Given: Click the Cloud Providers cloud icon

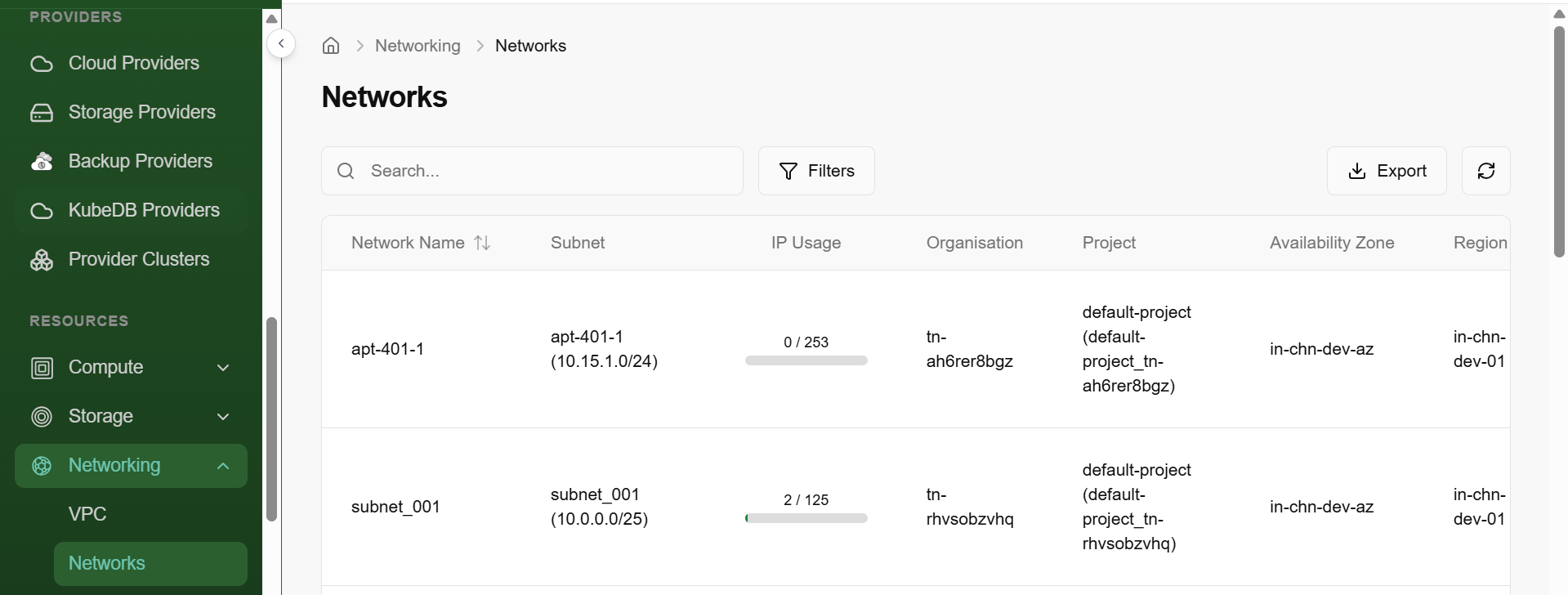Looking at the screenshot, I should click(42, 64).
